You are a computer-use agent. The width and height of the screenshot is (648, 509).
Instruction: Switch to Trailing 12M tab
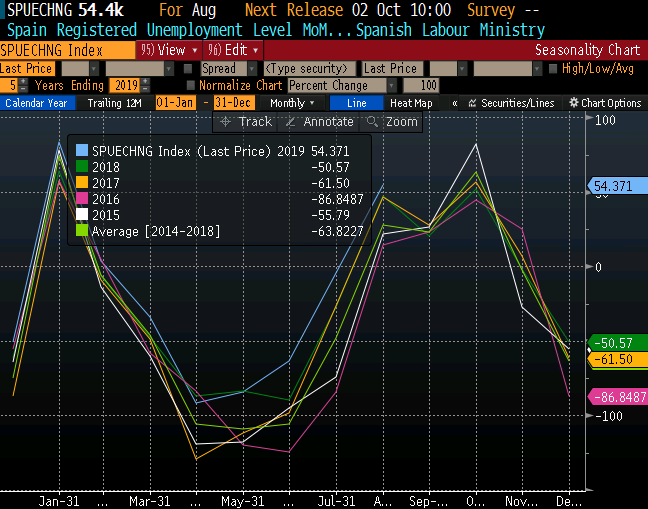(x=115, y=103)
